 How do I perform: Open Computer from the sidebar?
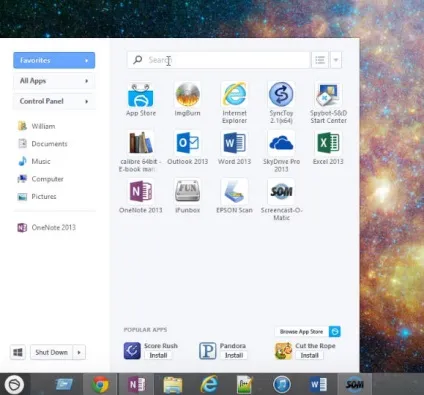click(x=41, y=179)
